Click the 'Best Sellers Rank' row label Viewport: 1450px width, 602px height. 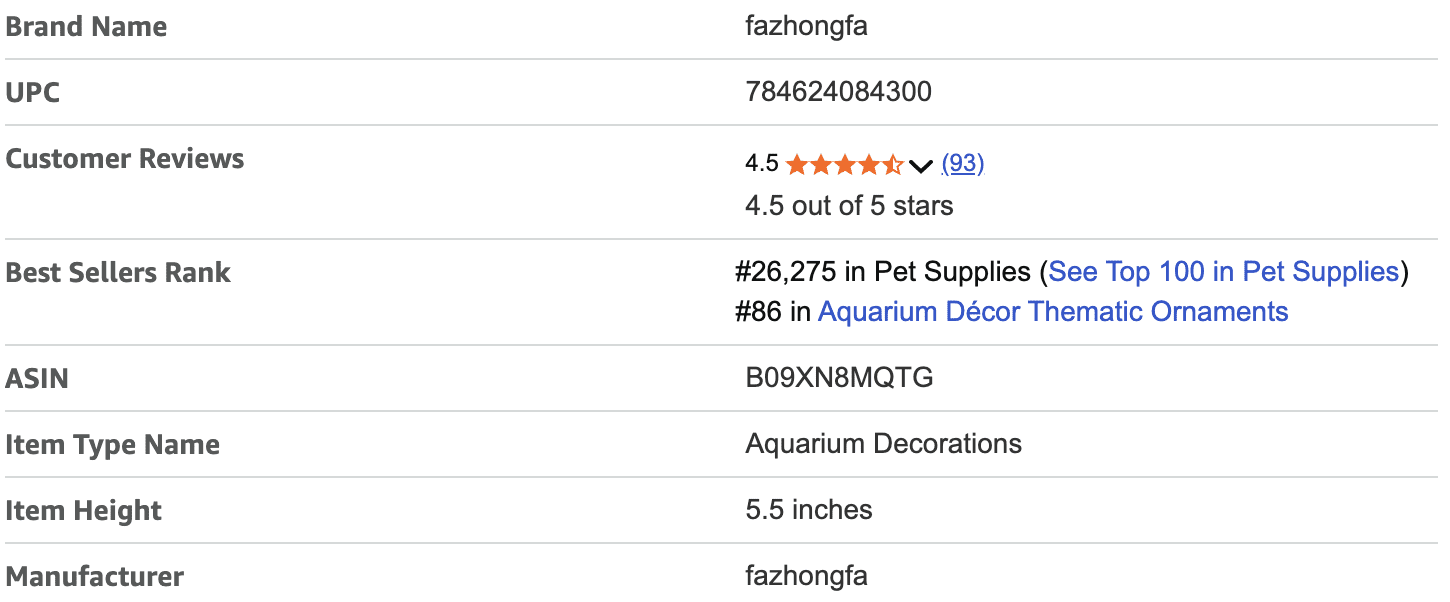pyautogui.click(x=118, y=273)
